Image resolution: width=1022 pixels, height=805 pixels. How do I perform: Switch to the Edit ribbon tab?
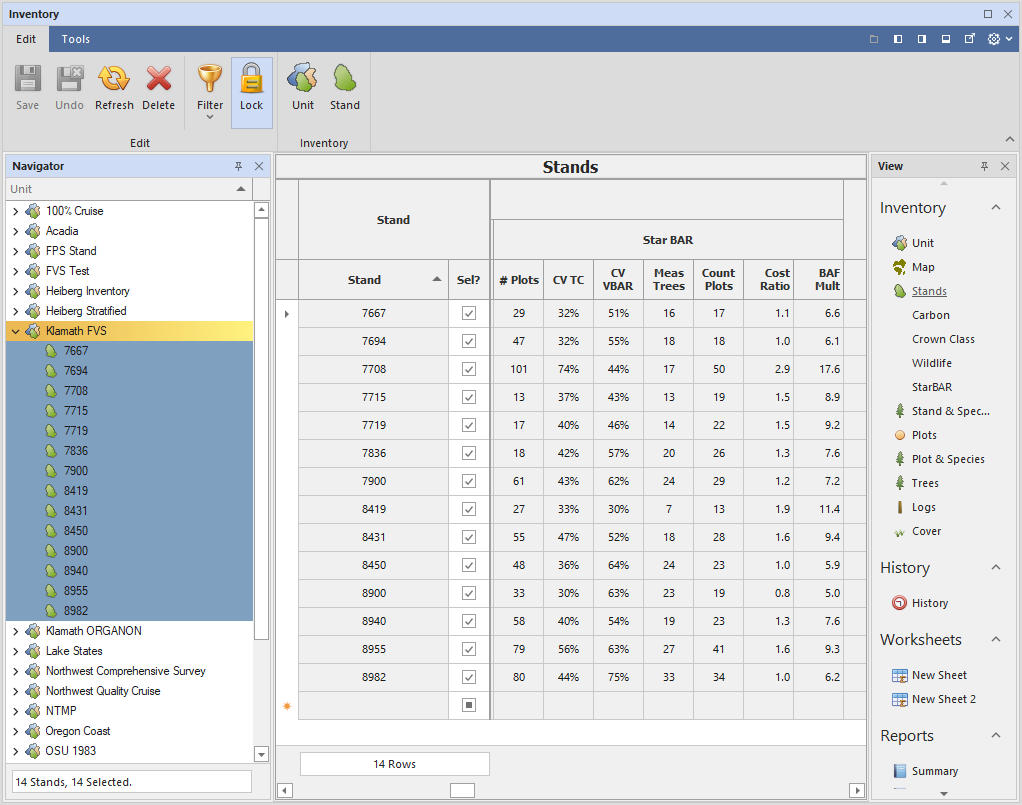tap(25, 39)
